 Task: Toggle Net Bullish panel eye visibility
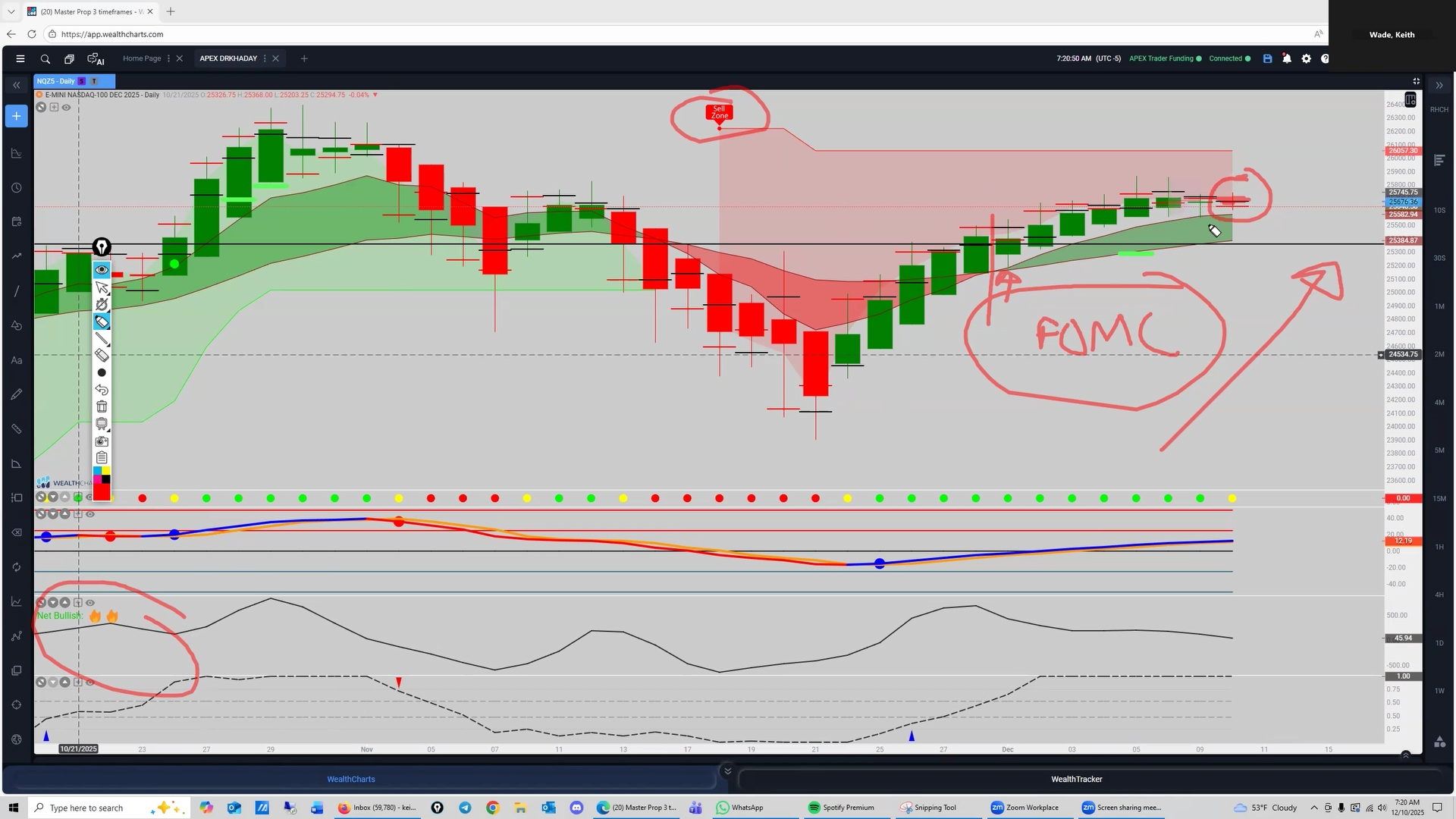[x=90, y=603]
